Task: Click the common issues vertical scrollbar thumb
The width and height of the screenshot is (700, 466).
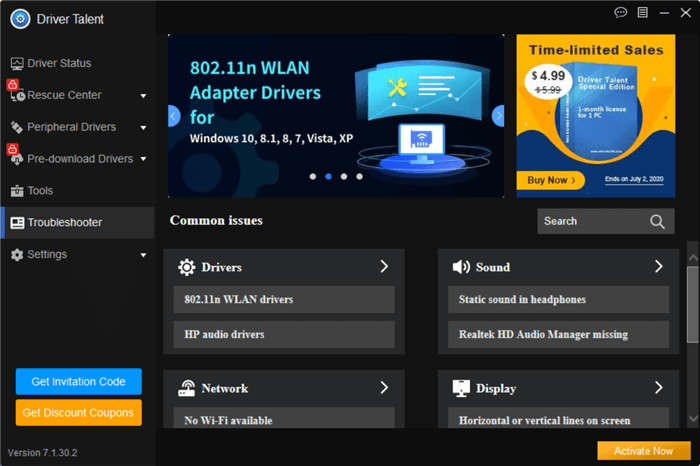Action: coord(693,304)
